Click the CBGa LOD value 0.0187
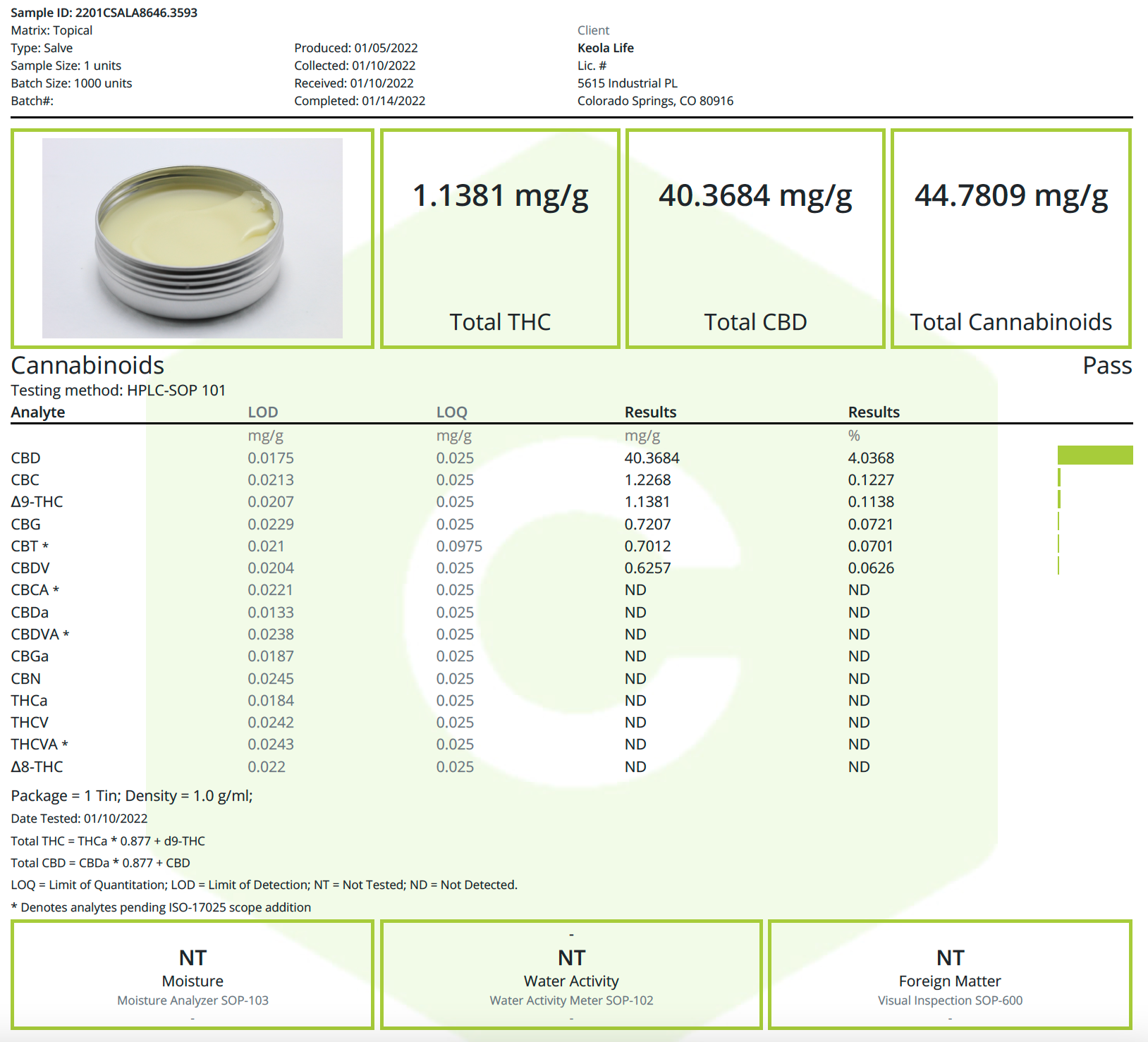The width and height of the screenshot is (1148, 1042). click(271, 656)
